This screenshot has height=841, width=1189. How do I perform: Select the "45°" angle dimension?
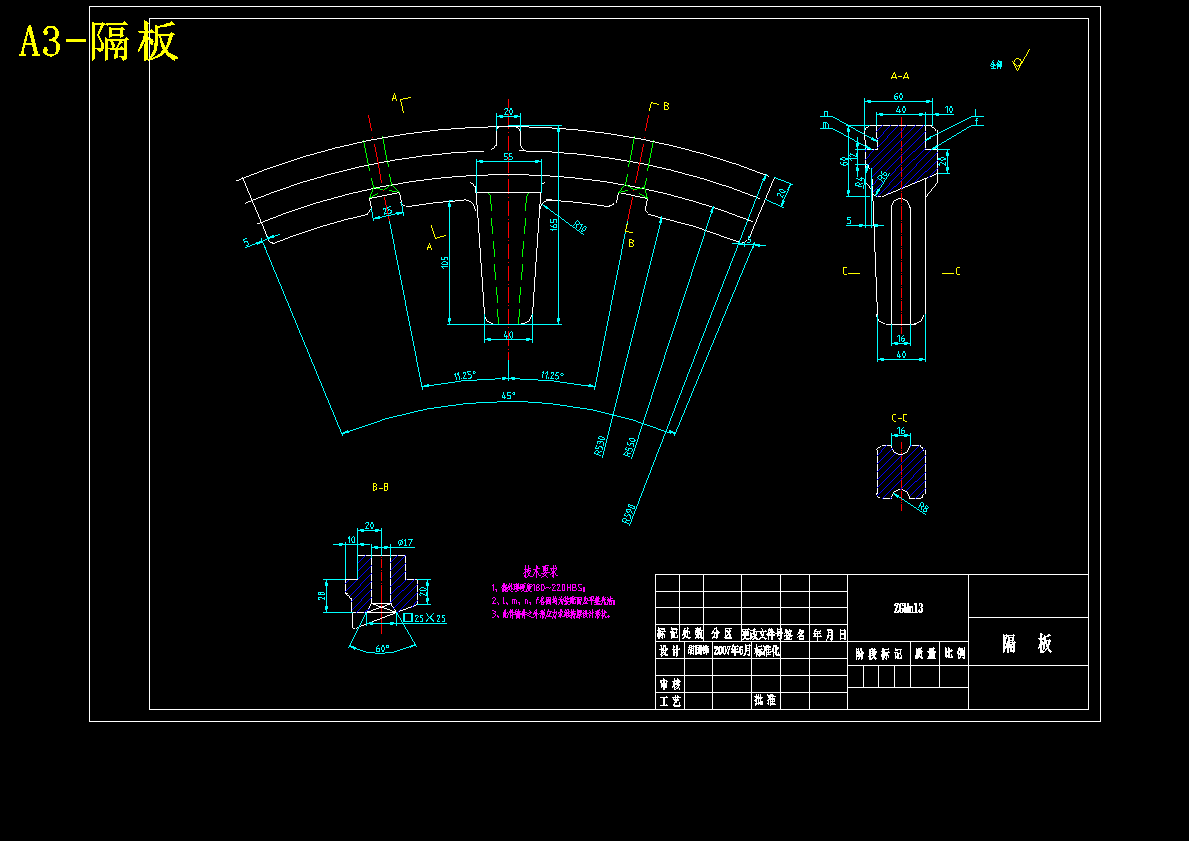point(508,395)
